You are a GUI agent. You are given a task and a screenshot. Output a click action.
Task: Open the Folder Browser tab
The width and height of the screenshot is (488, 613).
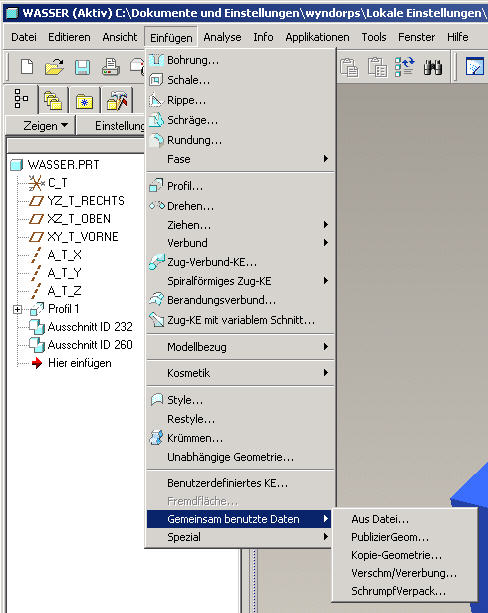coord(84,100)
